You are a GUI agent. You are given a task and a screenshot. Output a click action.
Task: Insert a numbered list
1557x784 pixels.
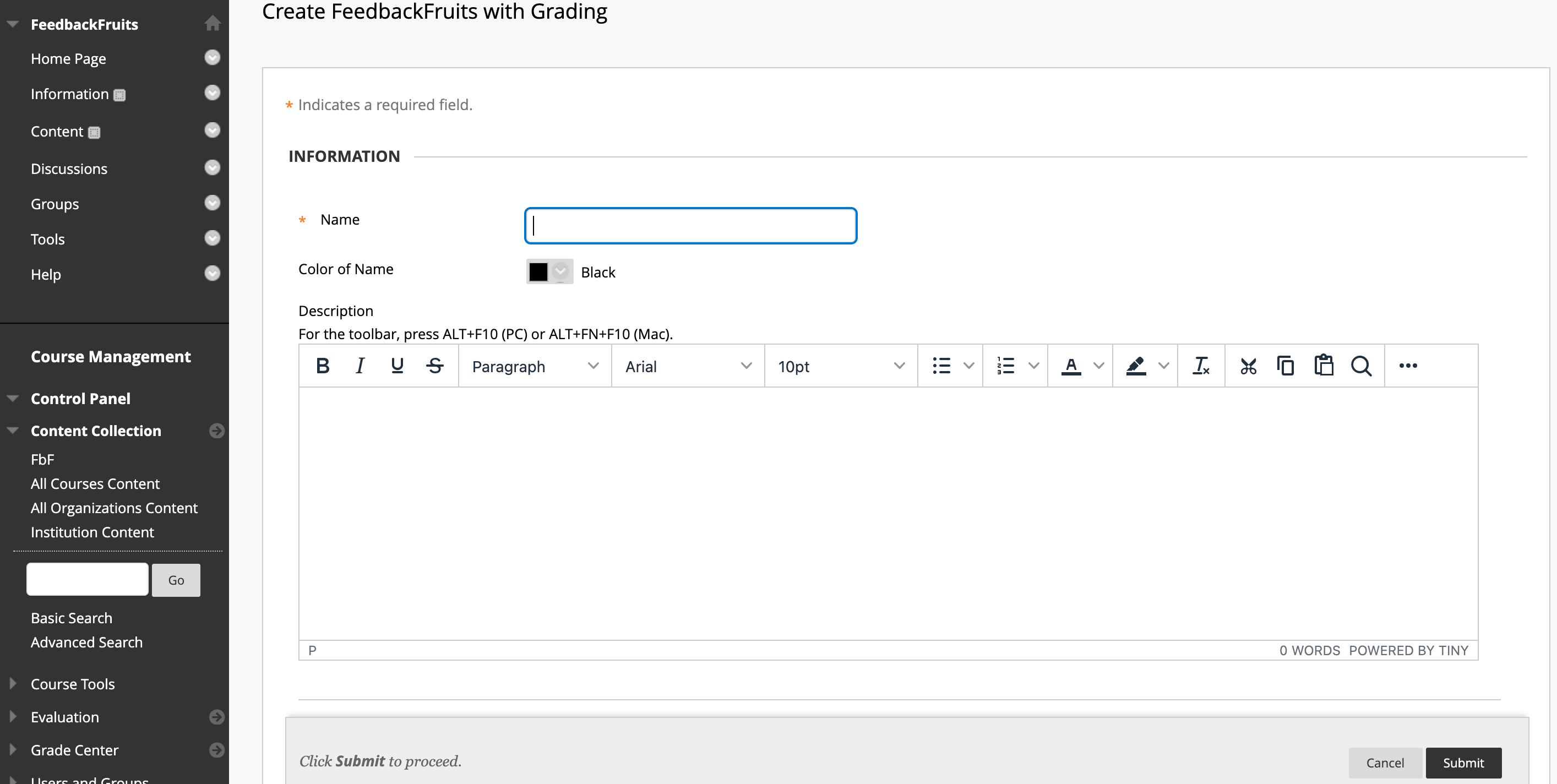pyautogui.click(x=1006, y=366)
